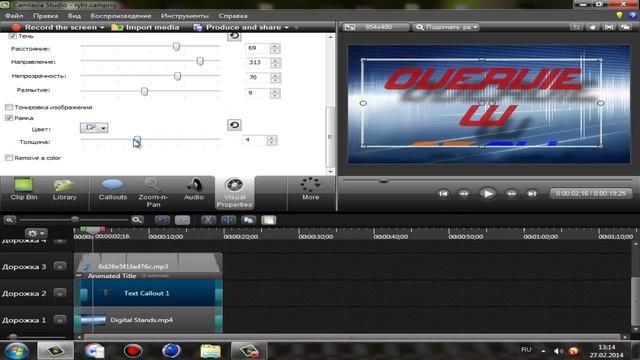Viewport: 640px width, 360px height.
Task: Click the timeline Copy icon
Action: coord(248,220)
